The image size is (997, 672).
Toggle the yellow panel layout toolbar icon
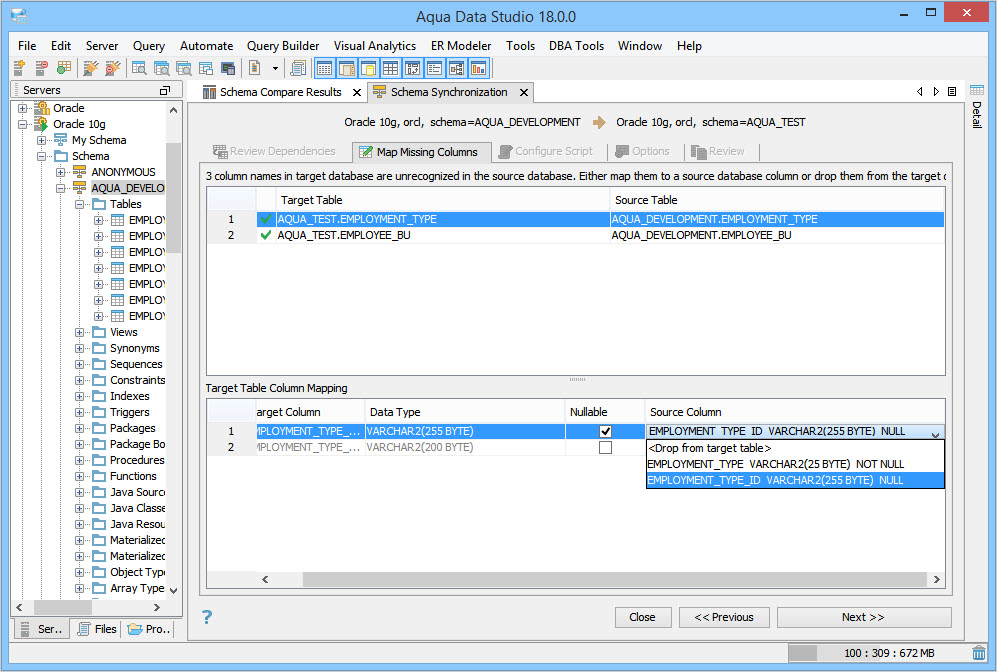(x=369, y=68)
